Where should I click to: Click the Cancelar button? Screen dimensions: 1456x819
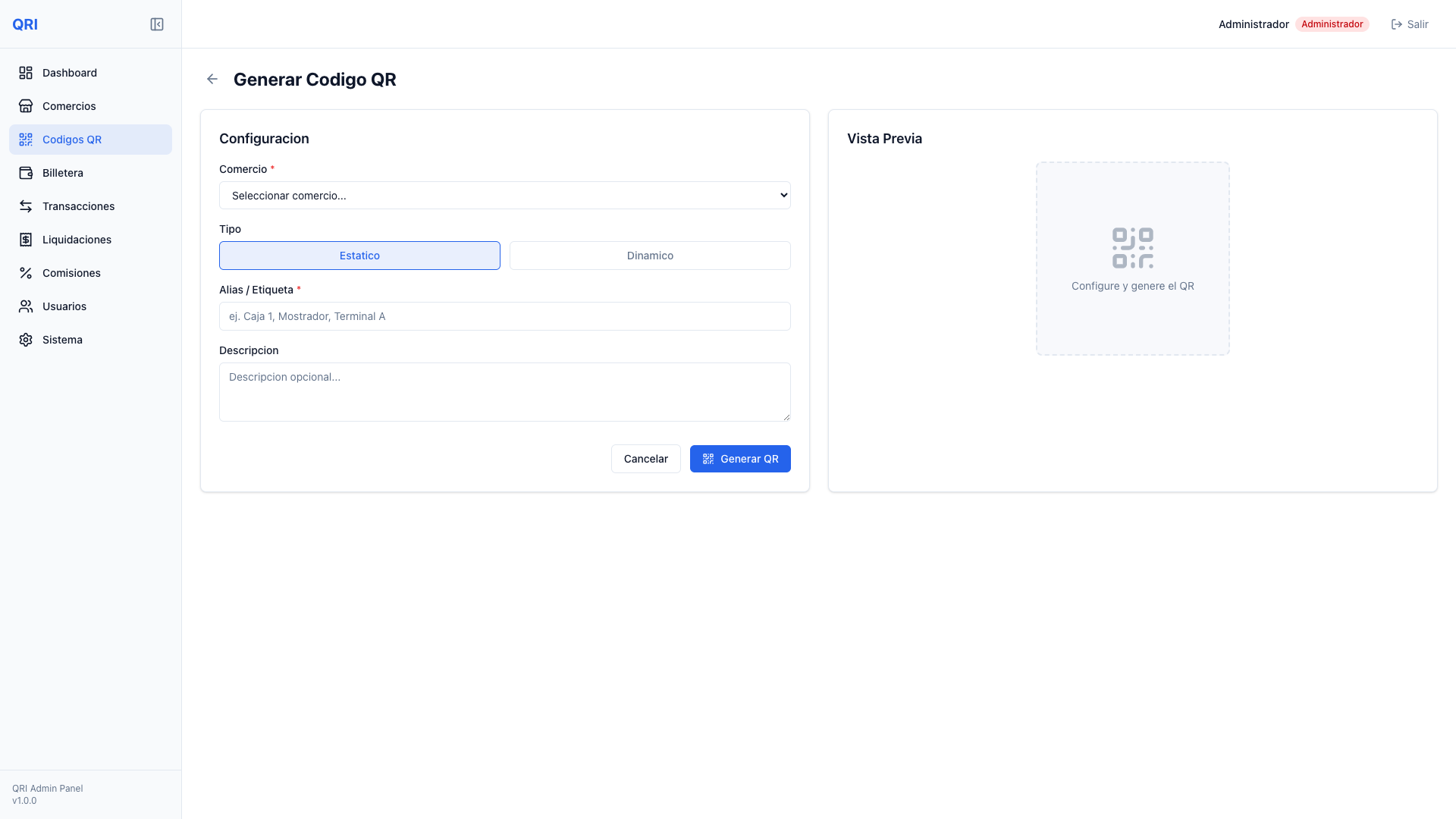pos(646,459)
